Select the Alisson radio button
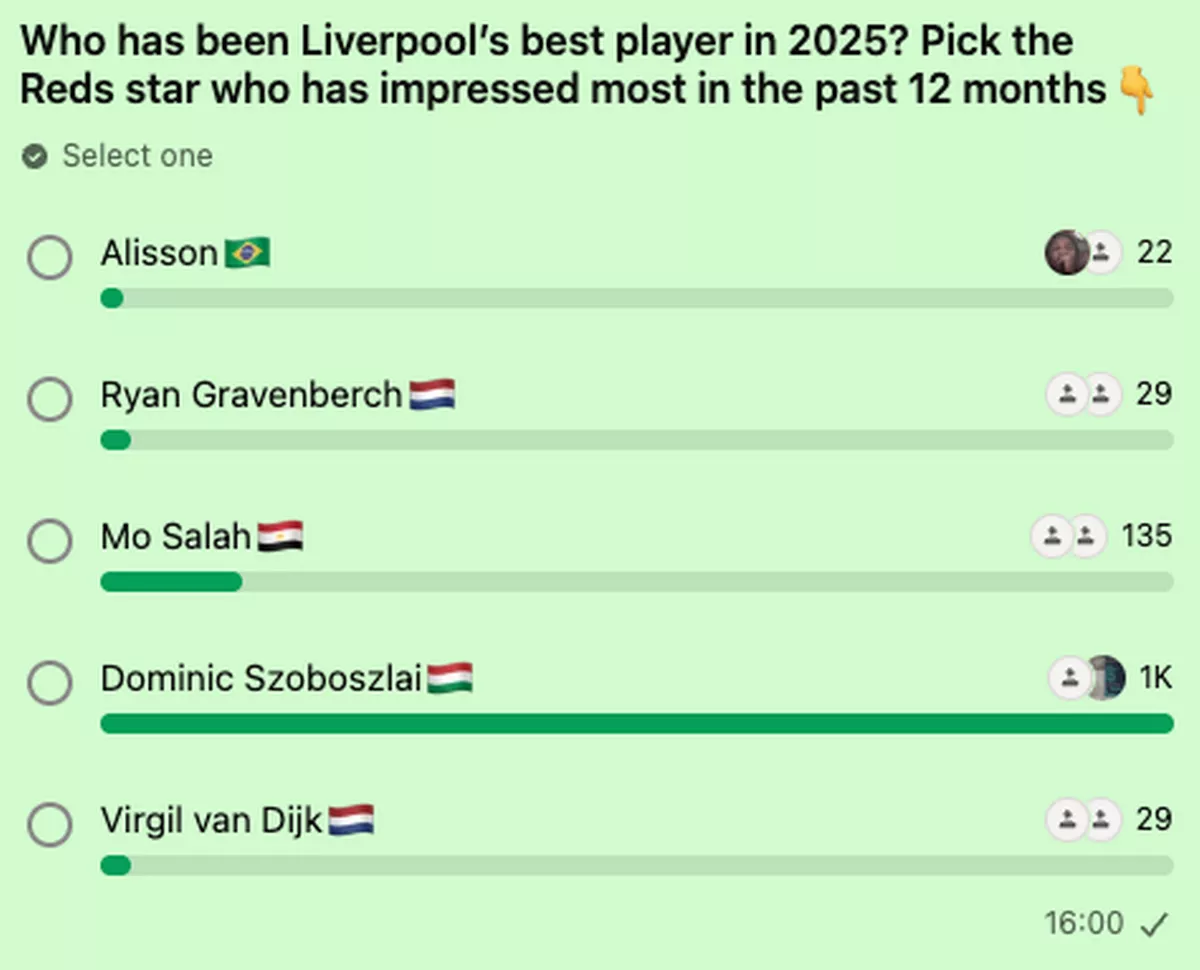The height and width of the screenshot is (970, 1200). [49, 258]
